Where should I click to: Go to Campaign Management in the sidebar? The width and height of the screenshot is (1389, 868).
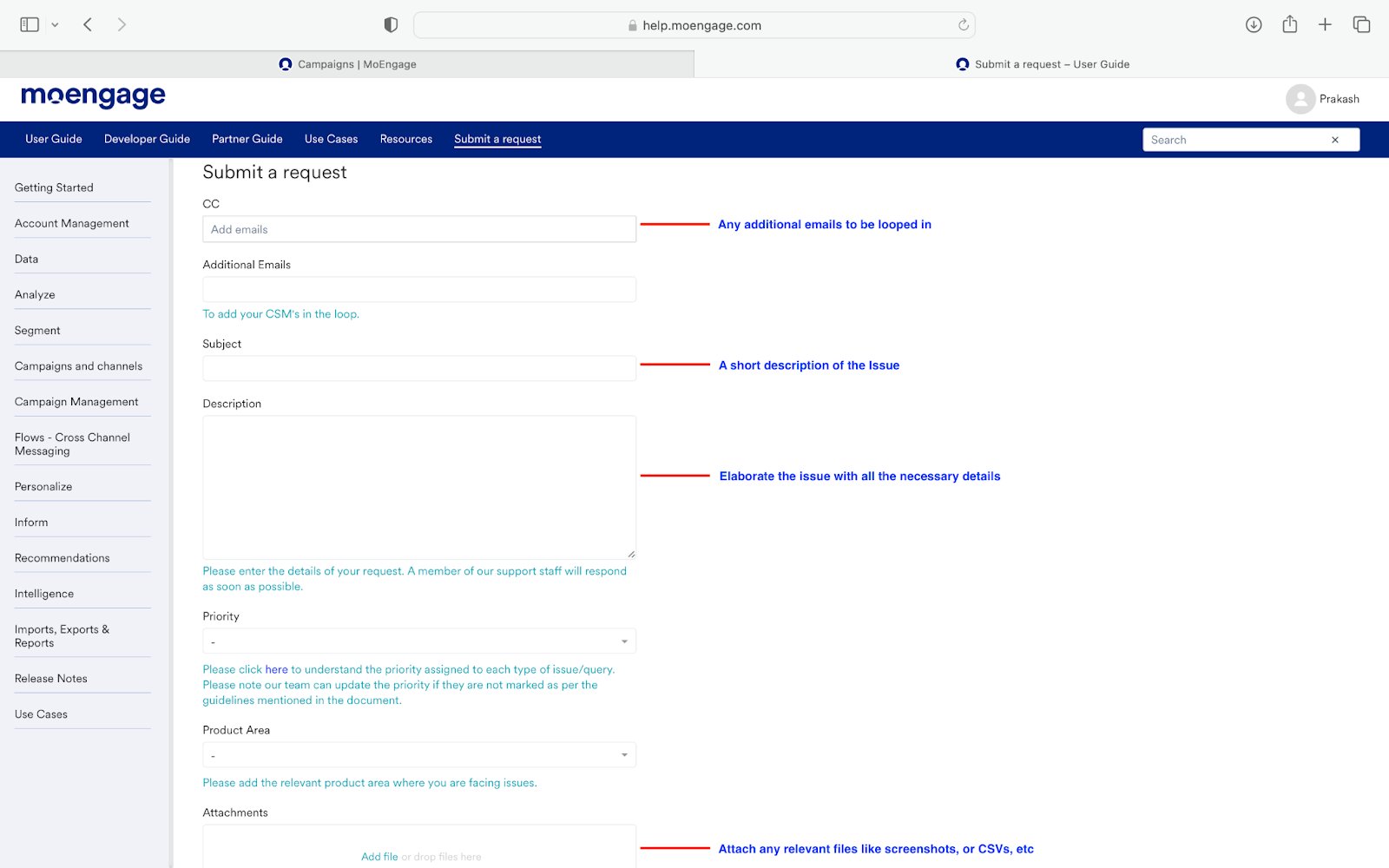point(76,401)
